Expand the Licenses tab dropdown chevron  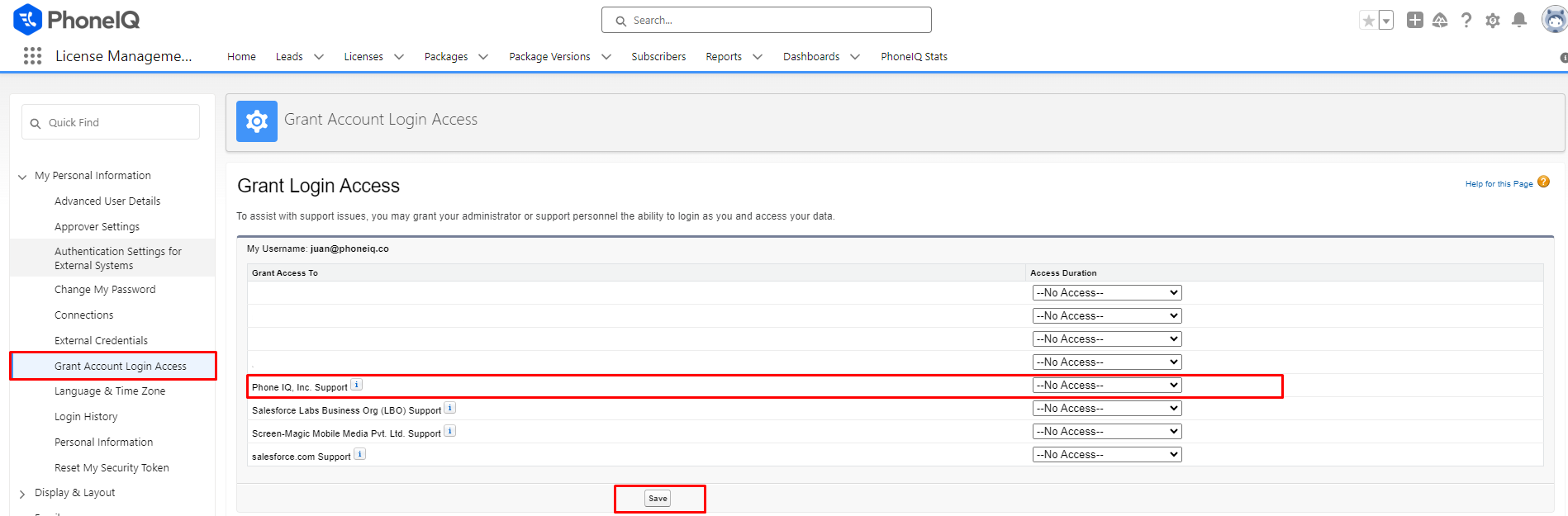399,57
